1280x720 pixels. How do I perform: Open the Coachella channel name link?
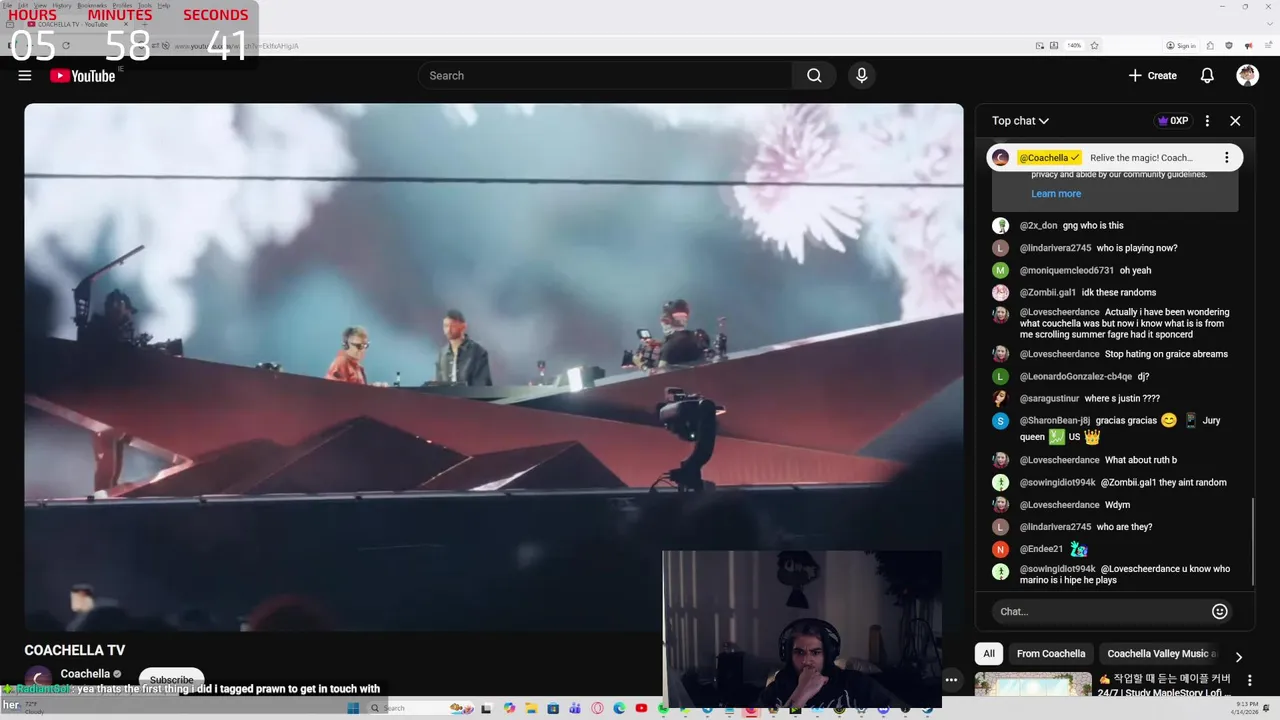click(x=85, y=674)
